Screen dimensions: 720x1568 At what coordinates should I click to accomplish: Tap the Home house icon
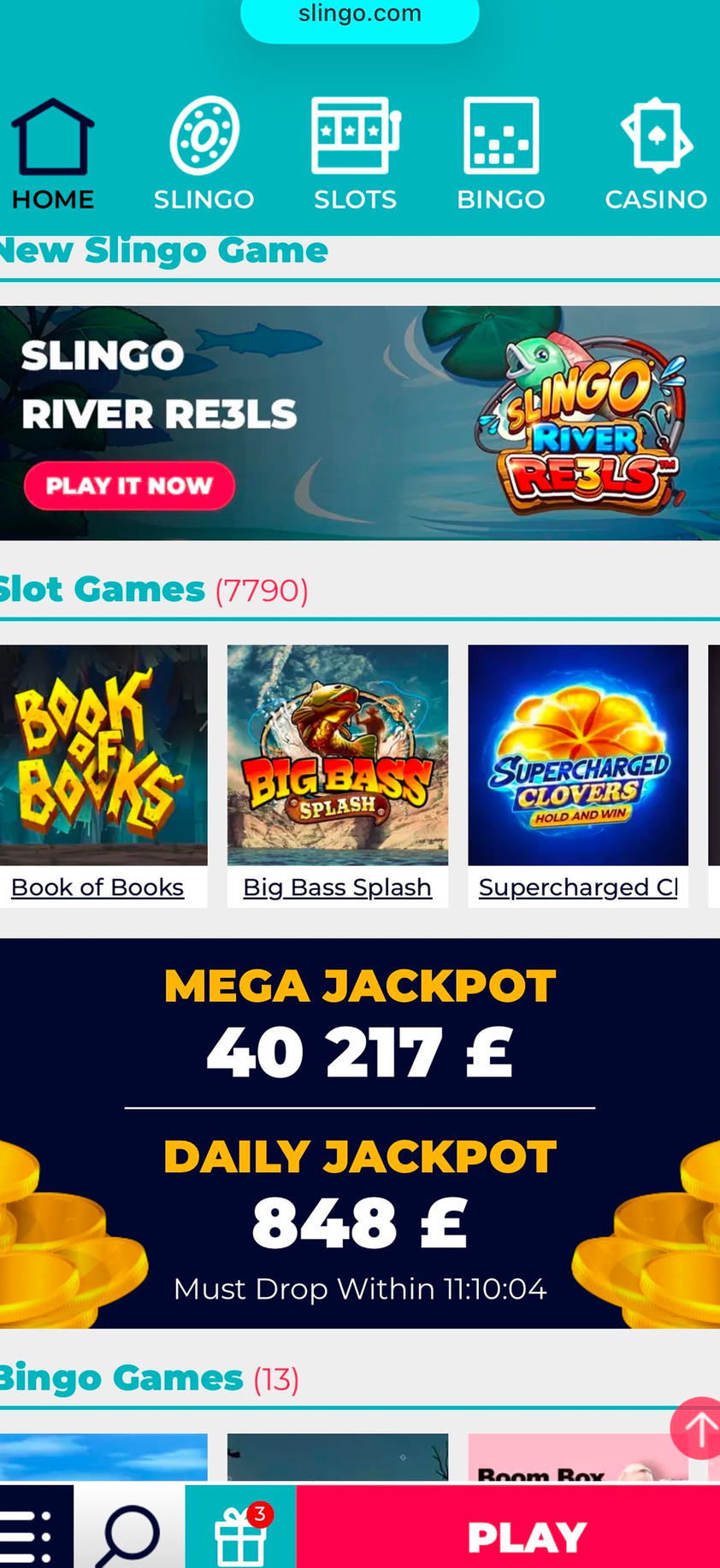coord(52,137)
